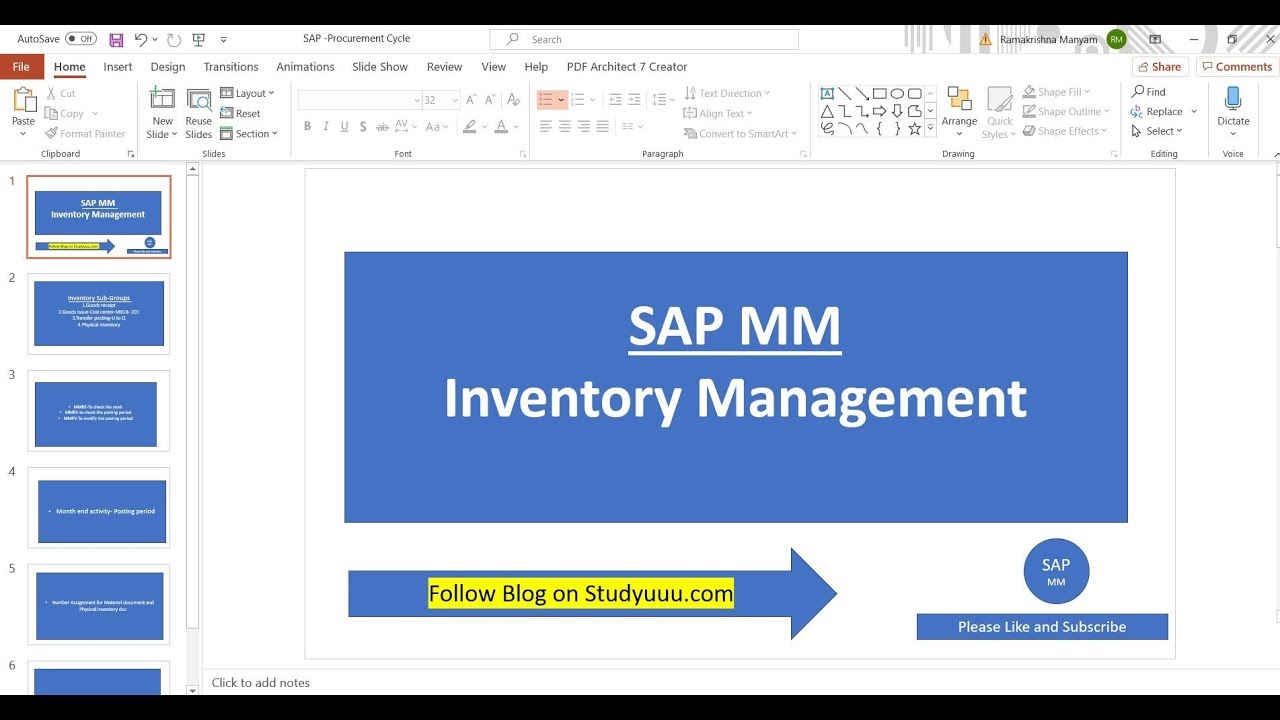Viewport: 1280px width, 720px height.
Task: Click the Undo arrow icon
Action: (141, 40)
